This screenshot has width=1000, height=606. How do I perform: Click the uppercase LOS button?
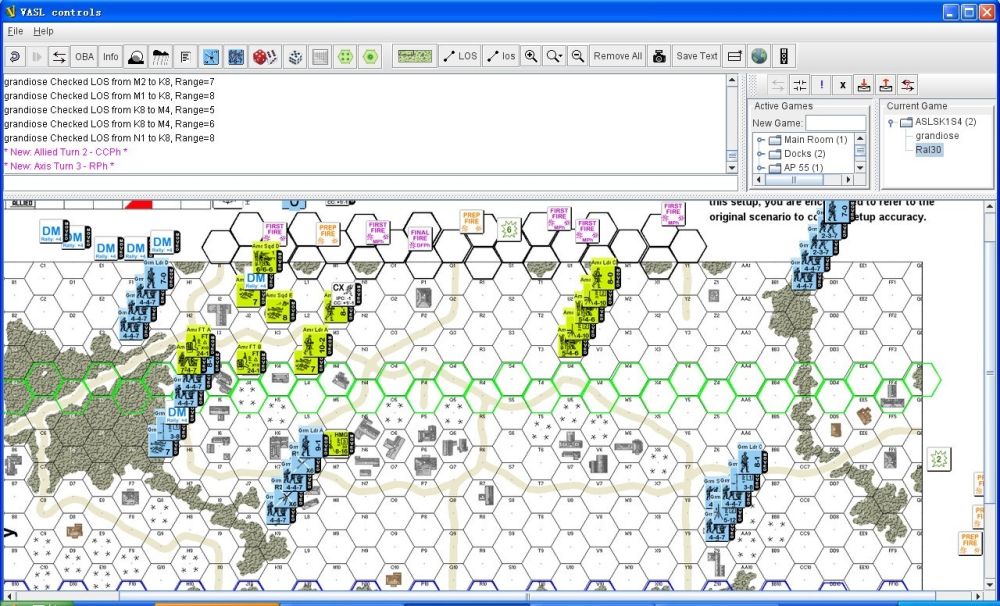tap(460, 56)
